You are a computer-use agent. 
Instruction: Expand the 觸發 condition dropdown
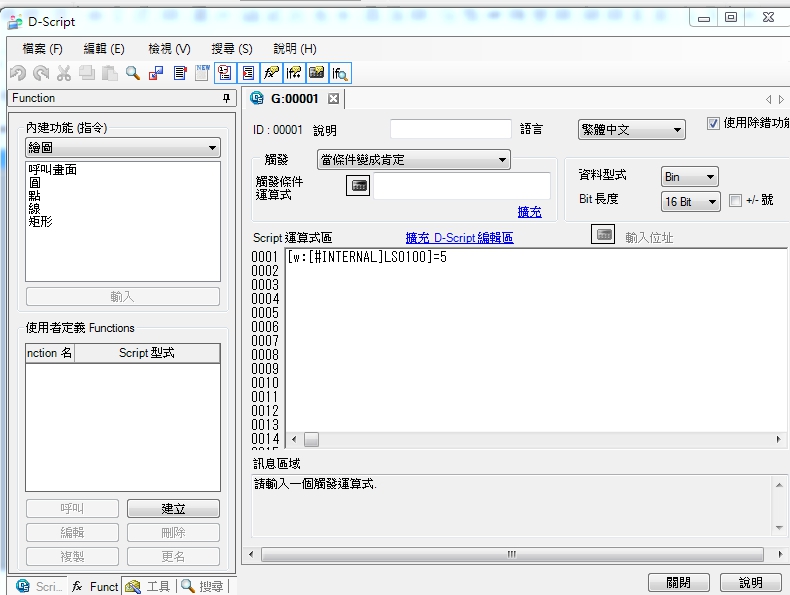click(x=413, y=160)
